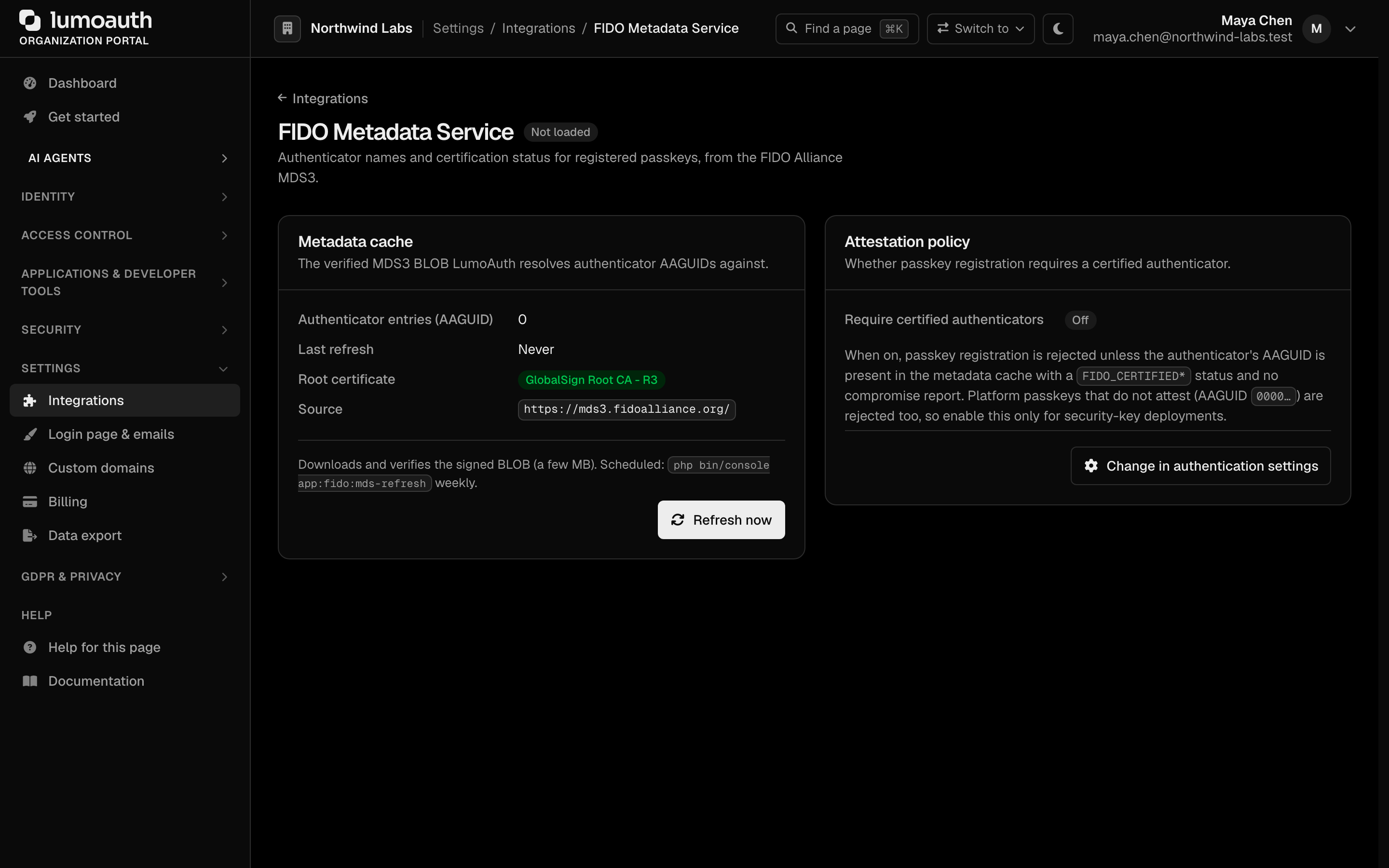Click the Last refresh value Never
The height and width of the screenshot is (868, 1389).
coord(536,350)
